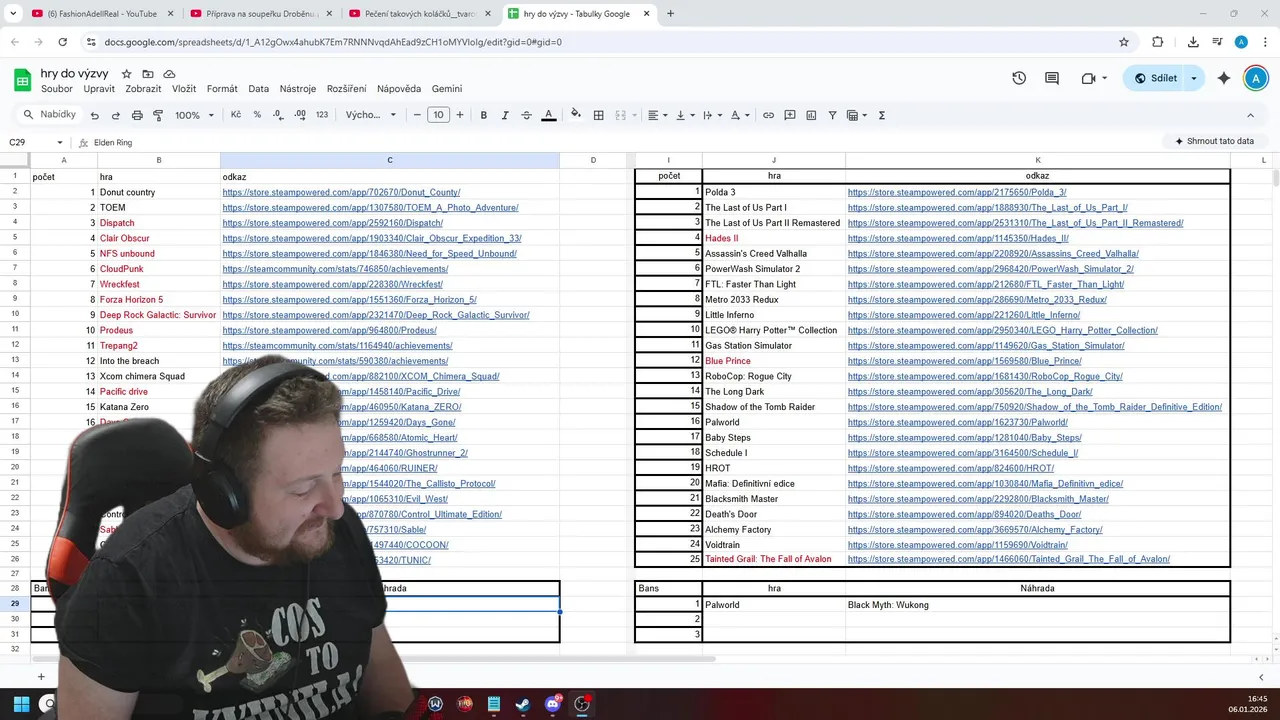Open the fill color bucket
This screenshot has height=720, width=1280.
[x=576, y=115]
